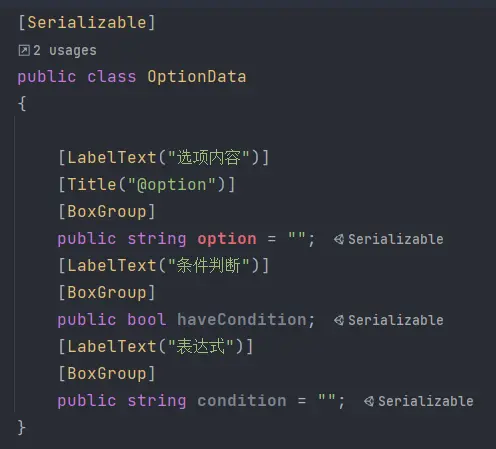
Task: Click the Serializable hint text after the condition field
Action: click(x=426, y=401)
